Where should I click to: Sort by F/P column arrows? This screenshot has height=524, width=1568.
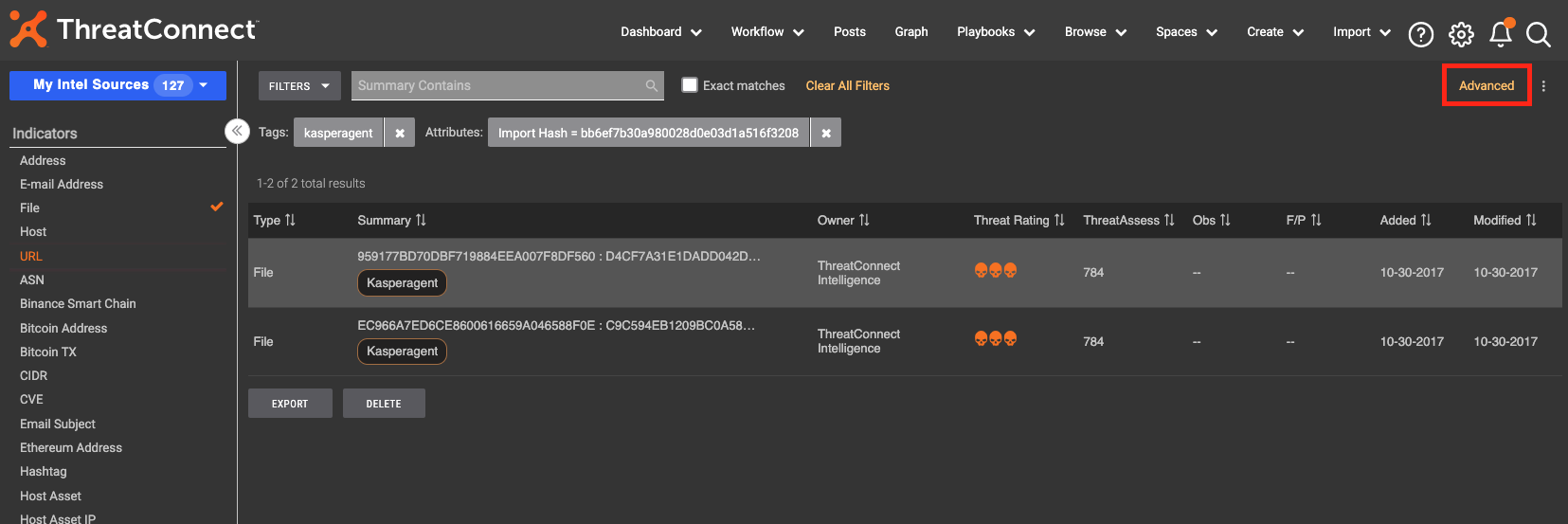click(1316, 220)
